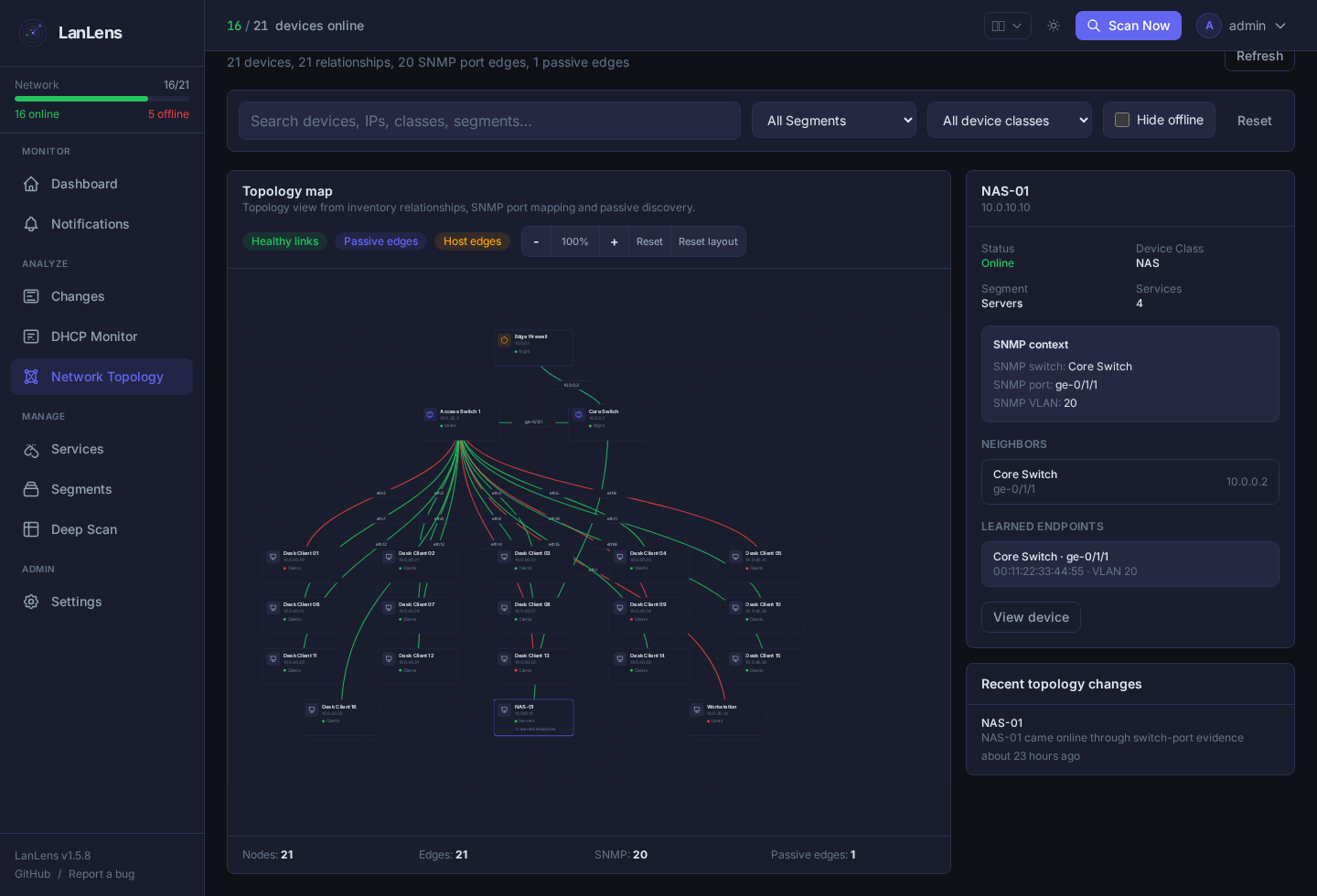Toggle the Healthy links edge filter
Image resolution: width=1317 pixels, height=896 pixels.
(284, 241)
